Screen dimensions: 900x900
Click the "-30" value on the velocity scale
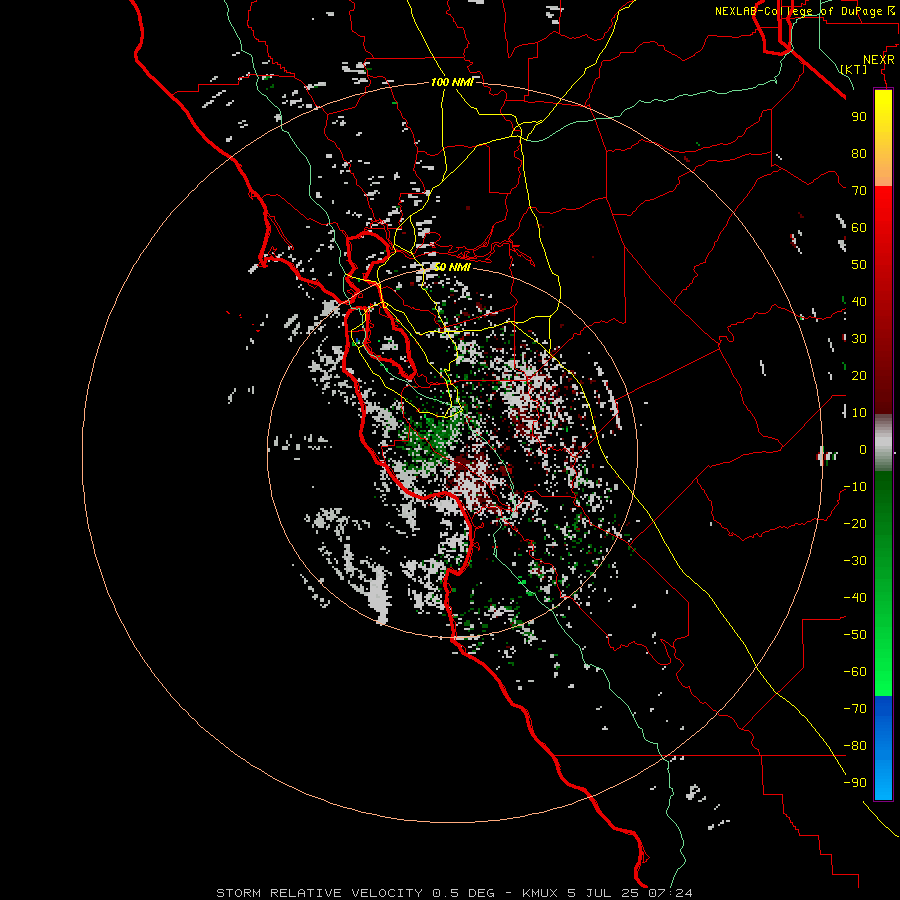[x=855, y=561]
